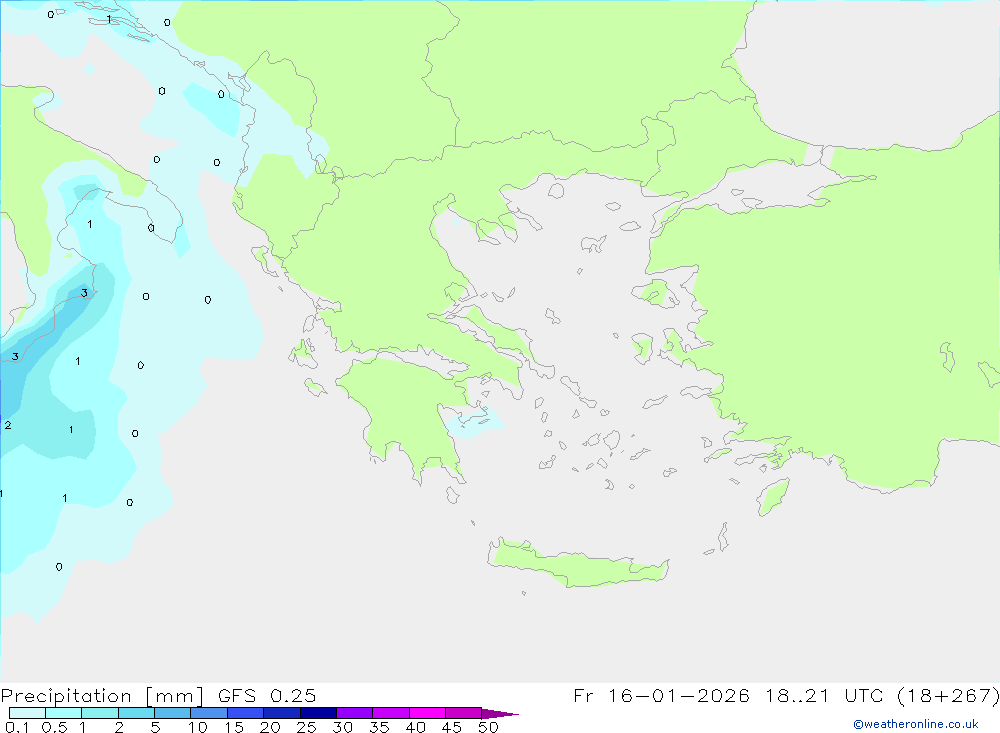The height and width of the screenshot is (733, 1000).
Task: Click the 45–50 mm legend swatch
Action: point(464,713)
